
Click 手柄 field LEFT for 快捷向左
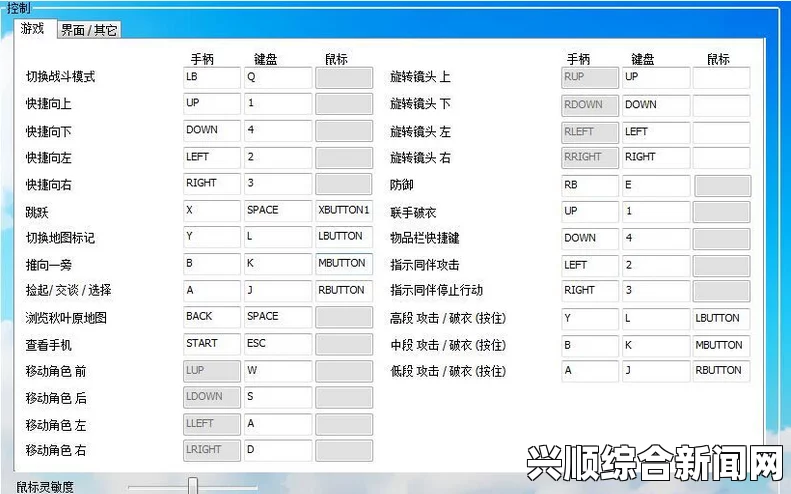tap(212, 157)
